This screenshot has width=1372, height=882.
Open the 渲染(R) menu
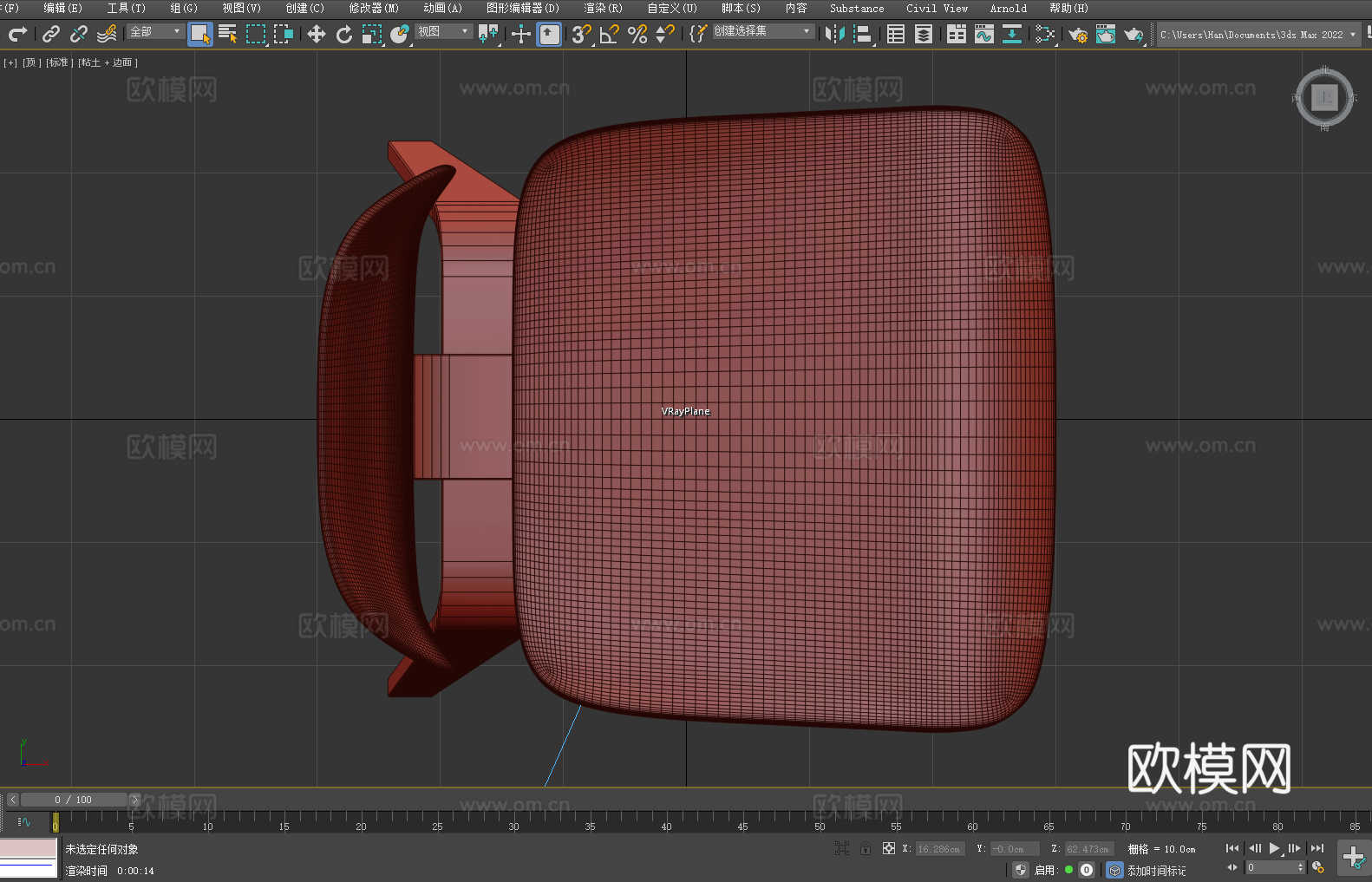[603, 8]
